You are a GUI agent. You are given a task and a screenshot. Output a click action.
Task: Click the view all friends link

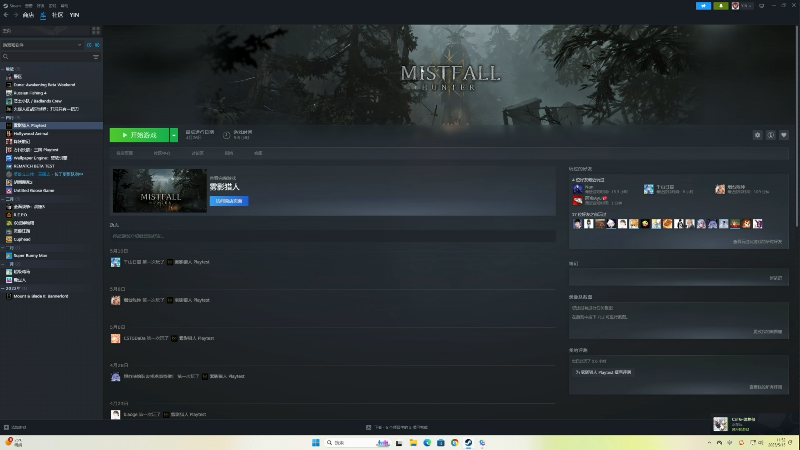tap(757, 242)
